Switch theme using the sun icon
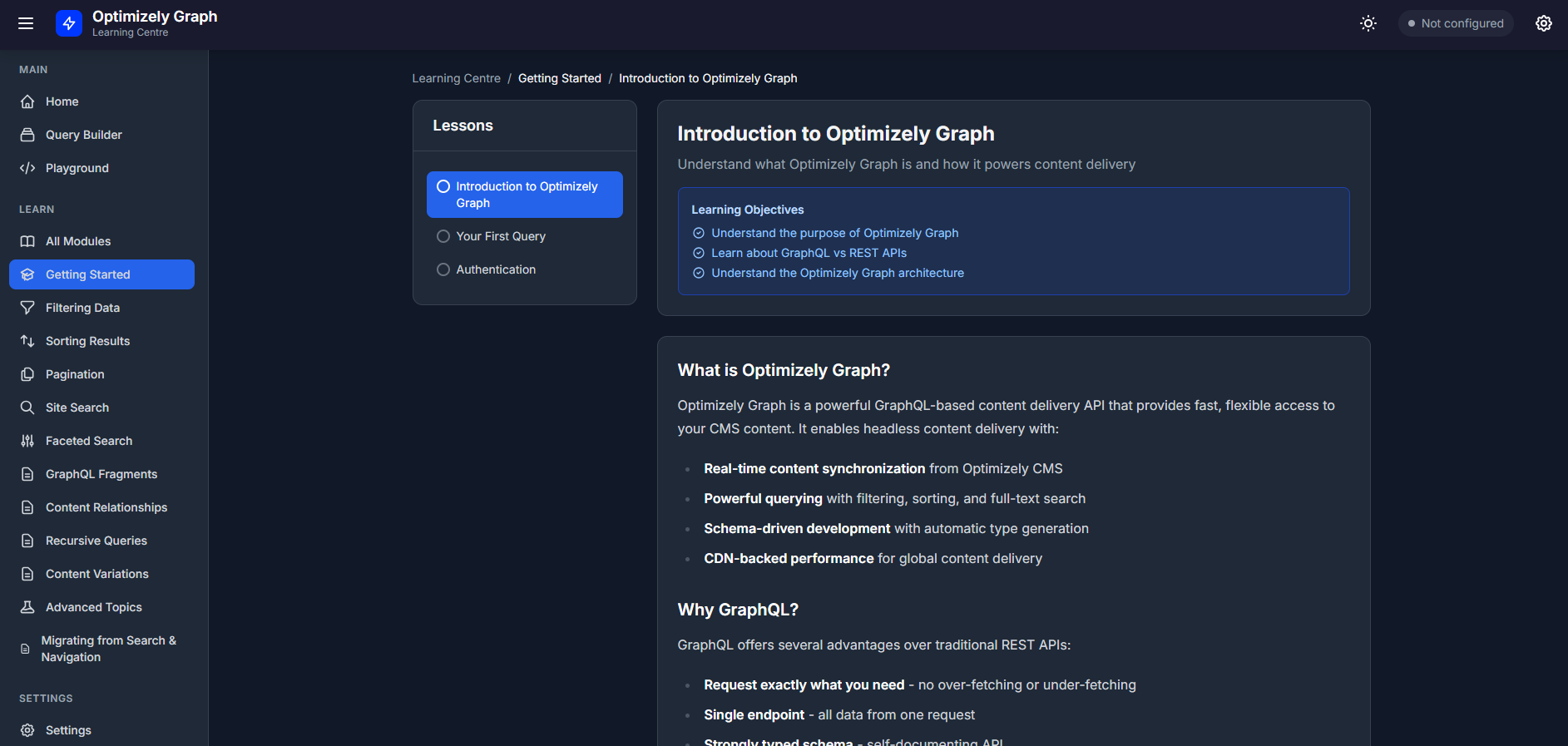This screenshot has height=746, width=1568. 1368,23
